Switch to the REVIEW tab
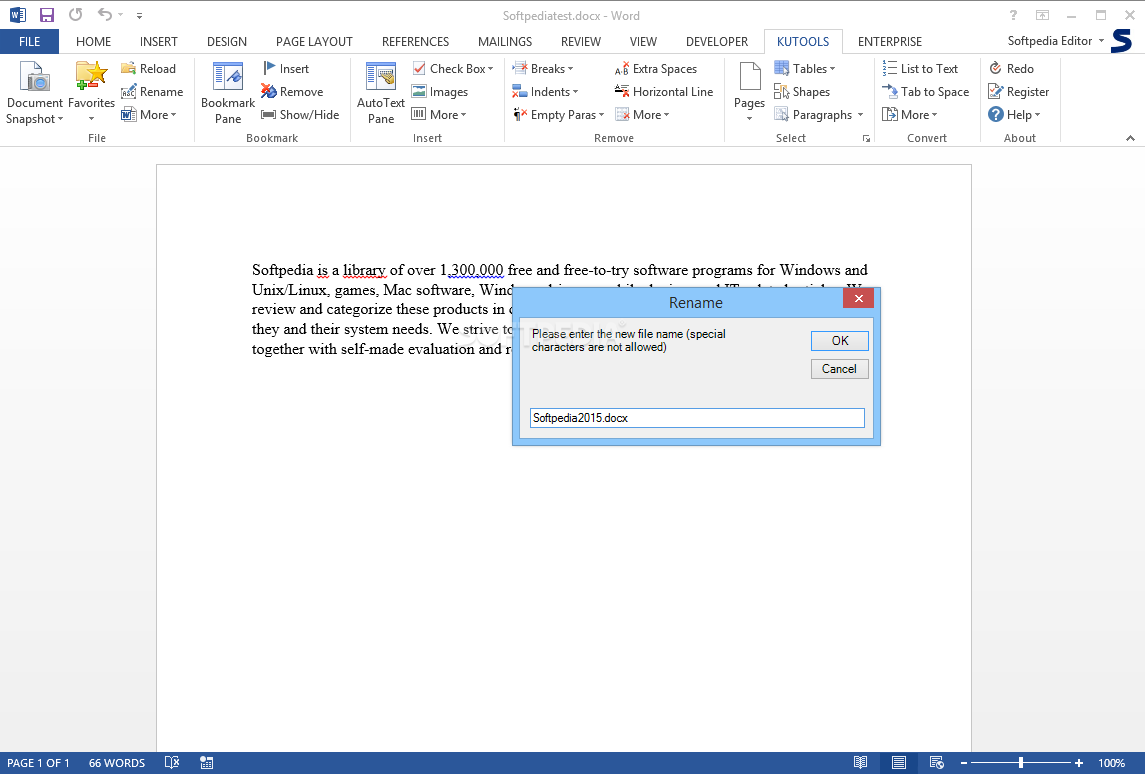 pyautogui.click(x=581, y=42)
